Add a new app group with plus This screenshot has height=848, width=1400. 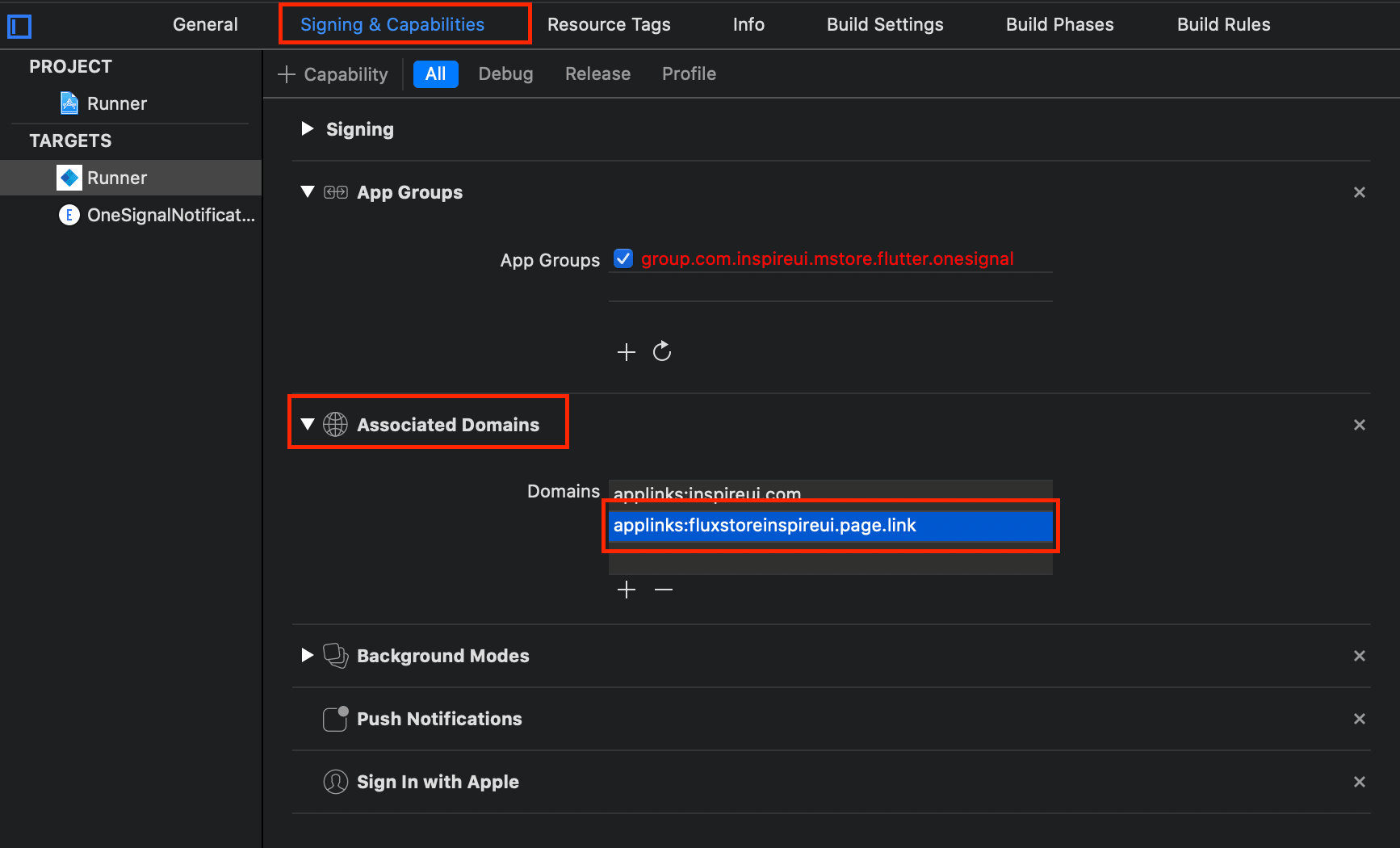coord(627,352)
